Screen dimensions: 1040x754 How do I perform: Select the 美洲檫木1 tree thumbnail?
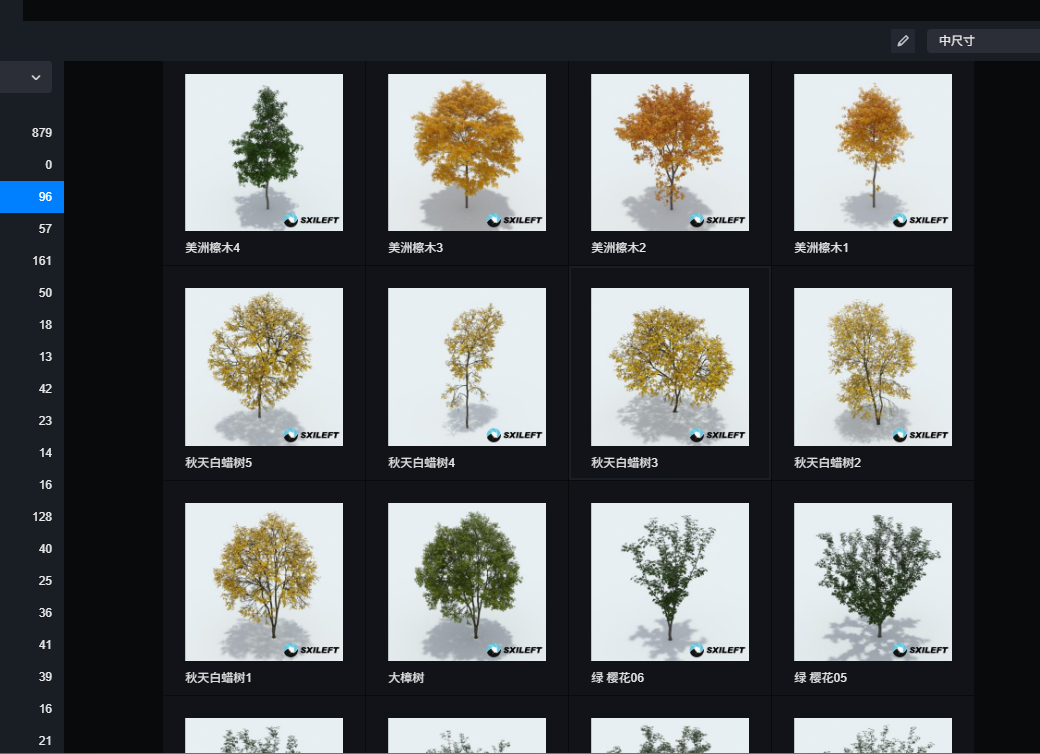pos(873,153)
